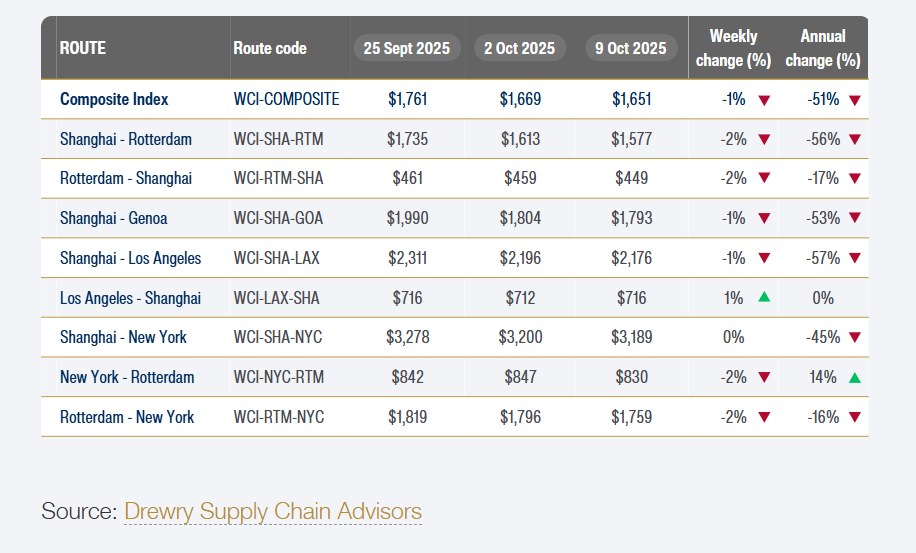Click weekly red arrow in Shanghai - Genoa row

(x=764, y=219)
